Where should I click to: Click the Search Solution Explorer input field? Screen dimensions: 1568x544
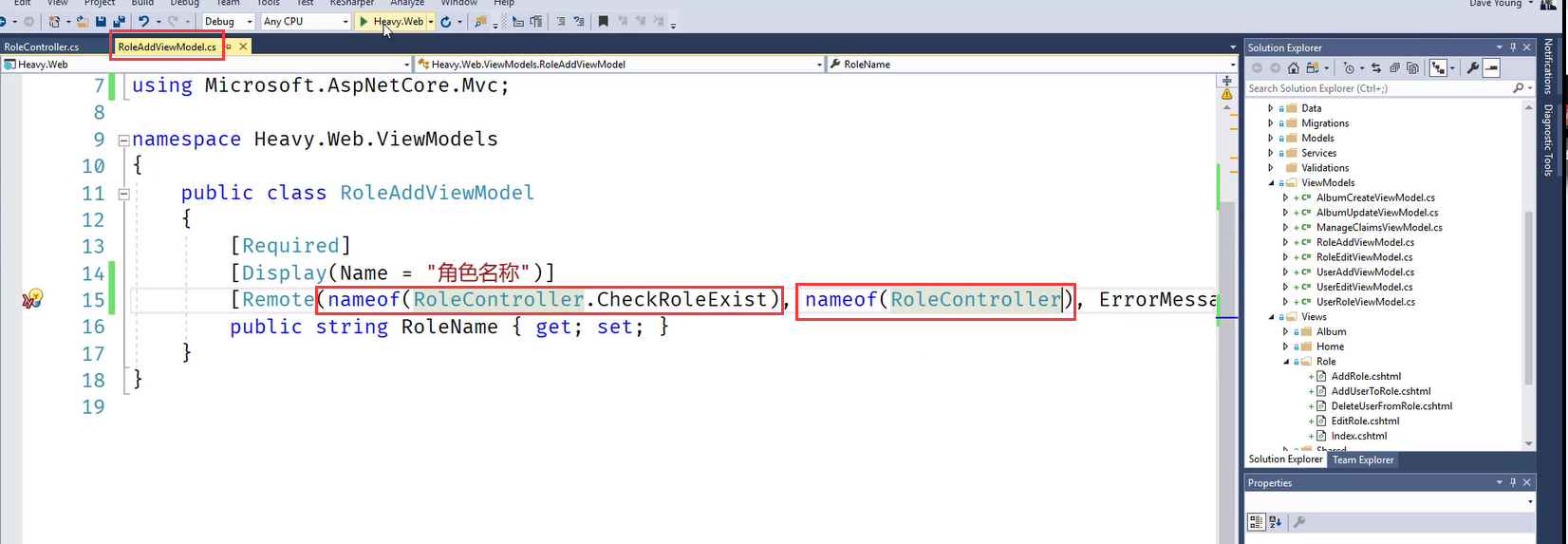pos(1376,88)
